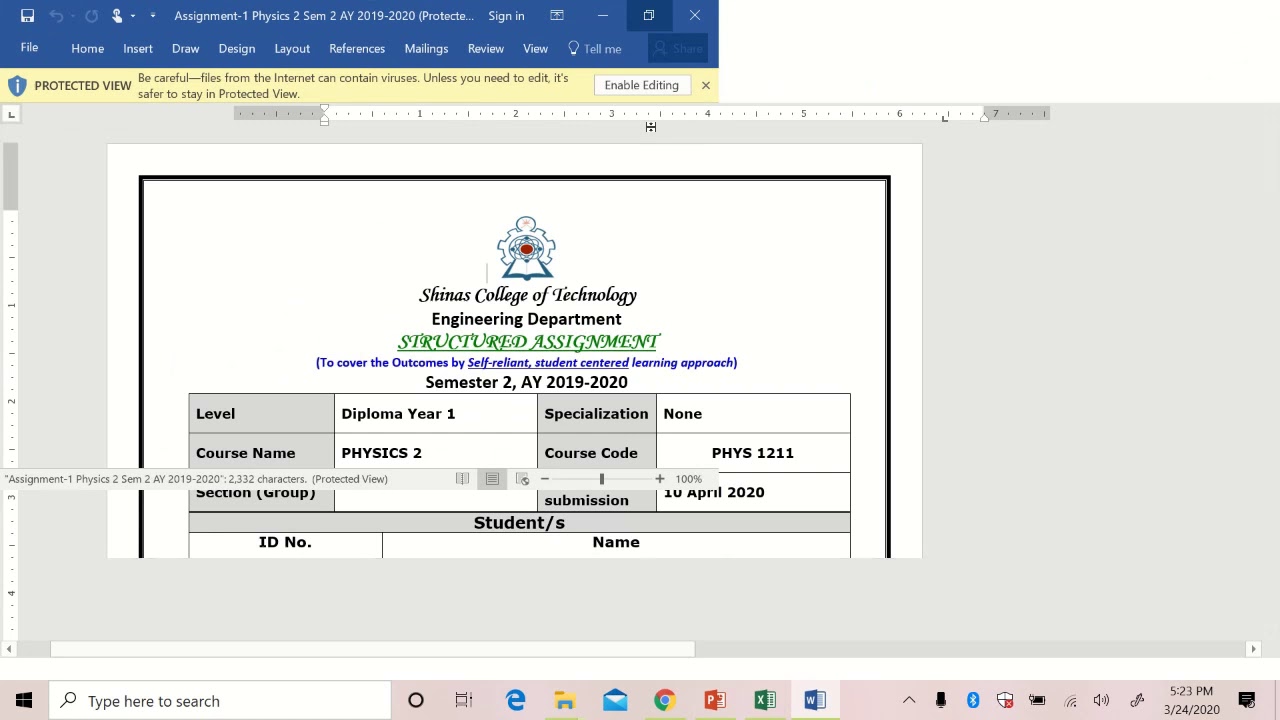Open the Touch/Mouse Mode dropdown arrow

click(x=133, y=16)
